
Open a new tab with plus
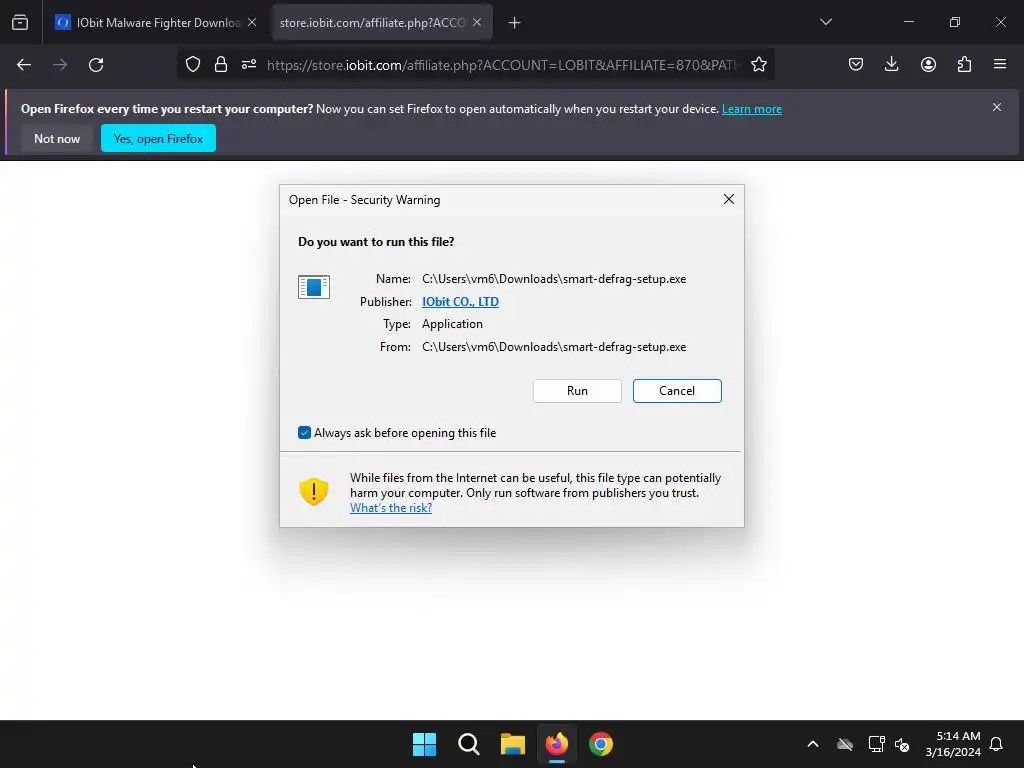click(x=515, y=23)
